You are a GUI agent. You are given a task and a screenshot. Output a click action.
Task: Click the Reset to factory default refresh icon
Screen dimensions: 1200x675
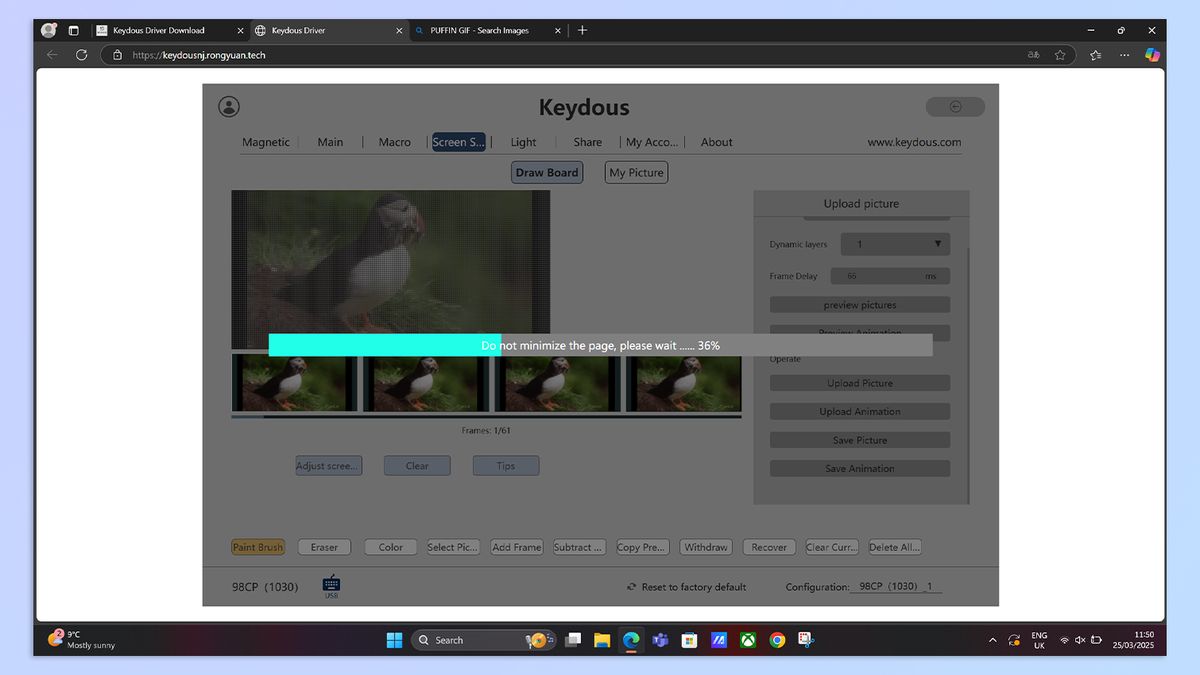(x=631, y=587)
